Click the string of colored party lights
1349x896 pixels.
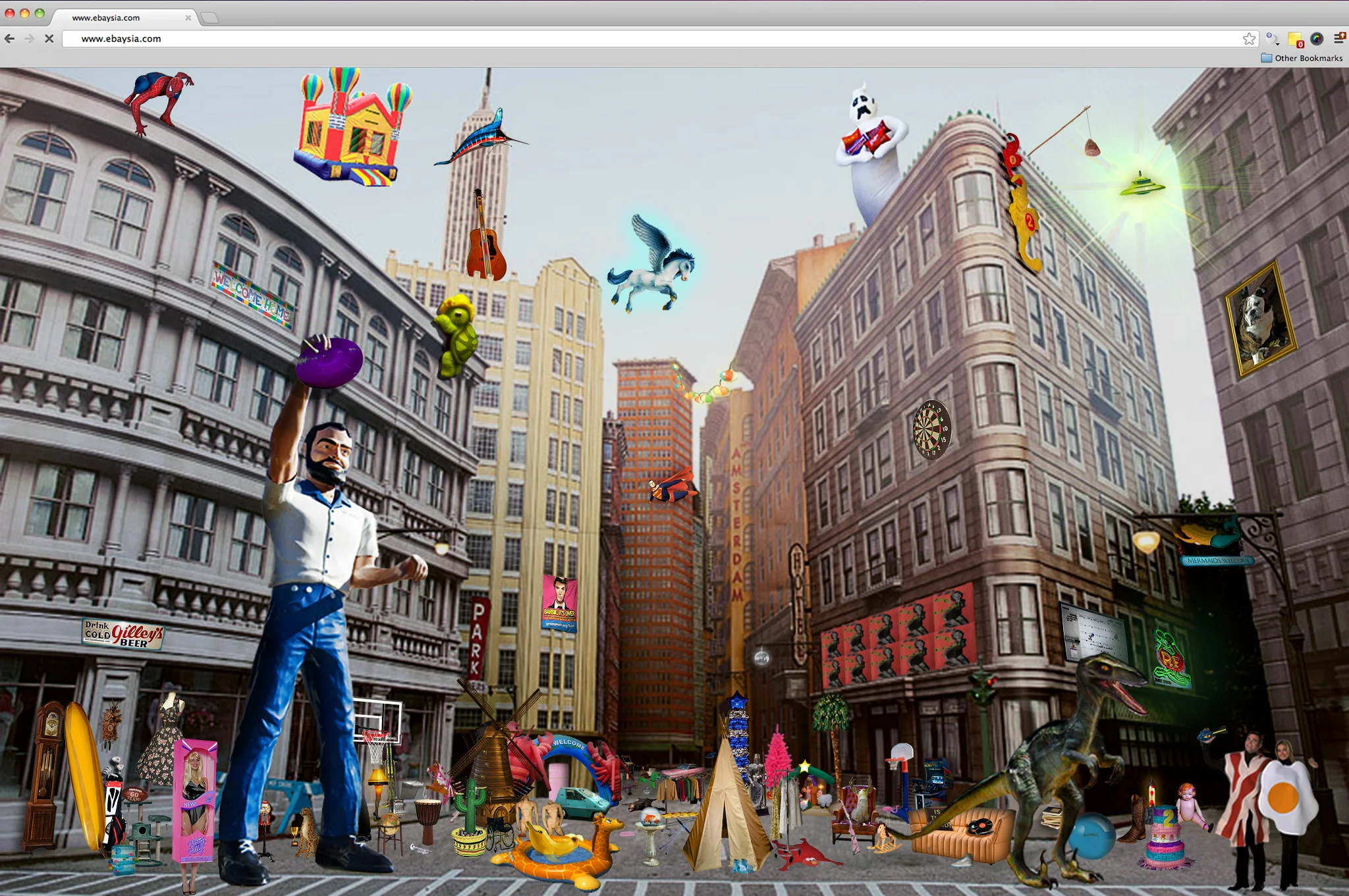coord(705,385)
